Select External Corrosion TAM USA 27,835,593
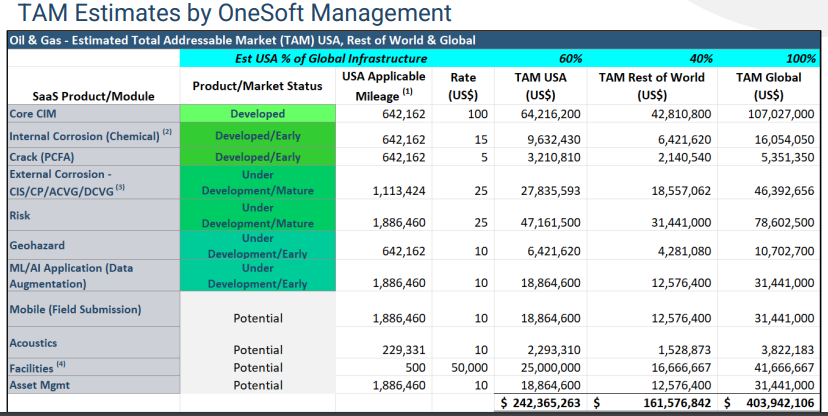 pyautogui.click(x=550, y=191)
